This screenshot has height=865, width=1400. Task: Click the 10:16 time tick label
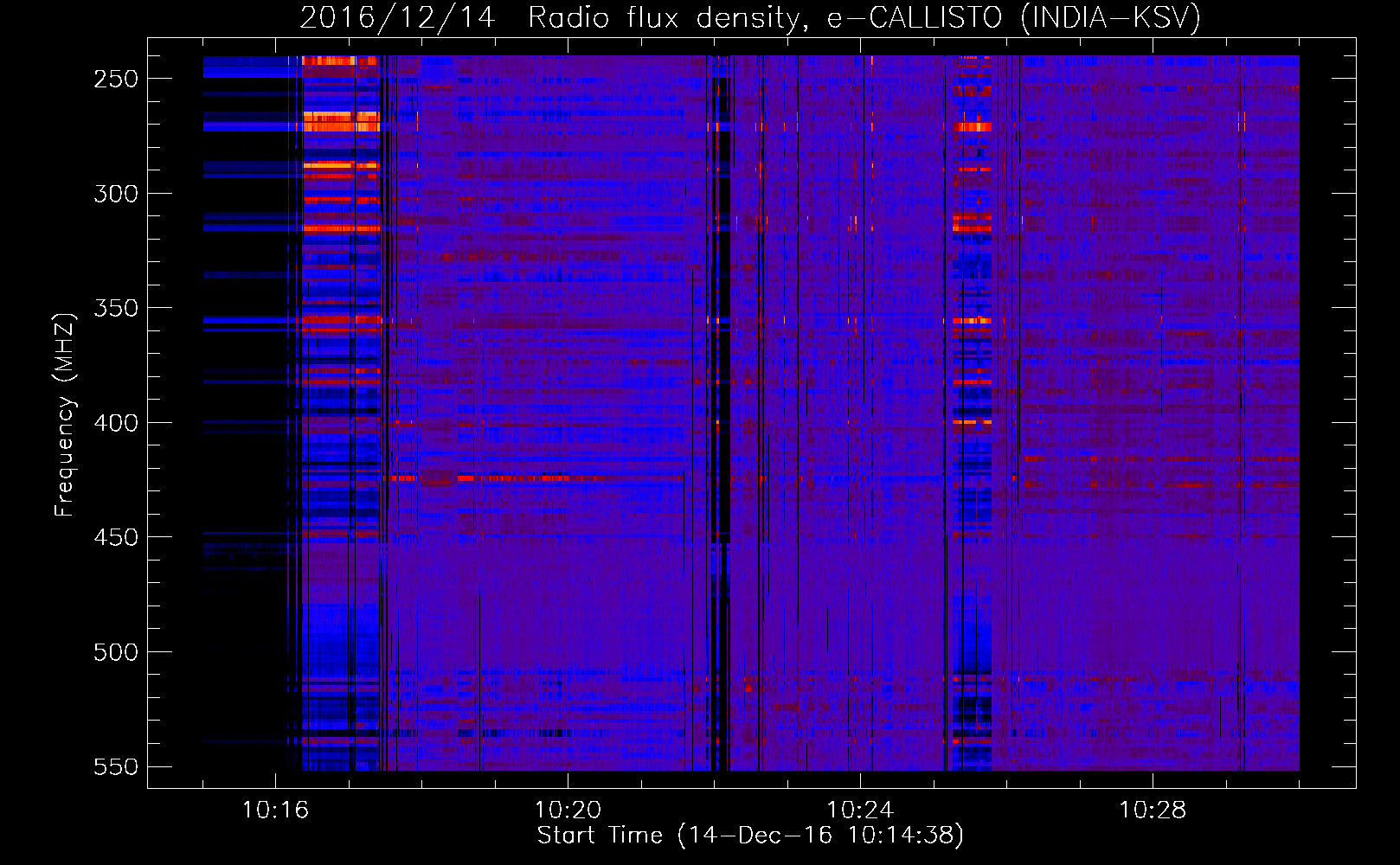(275, 811)
